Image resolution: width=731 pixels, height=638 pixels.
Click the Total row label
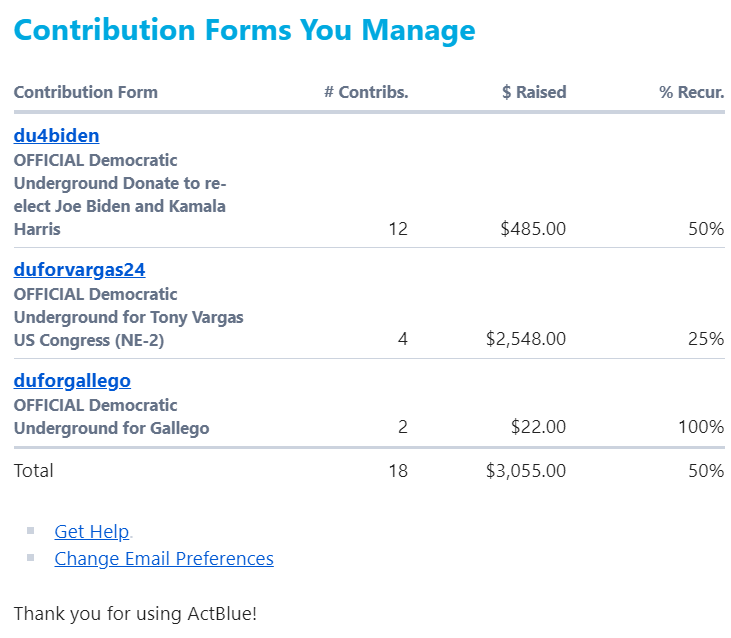pos(34,471)
